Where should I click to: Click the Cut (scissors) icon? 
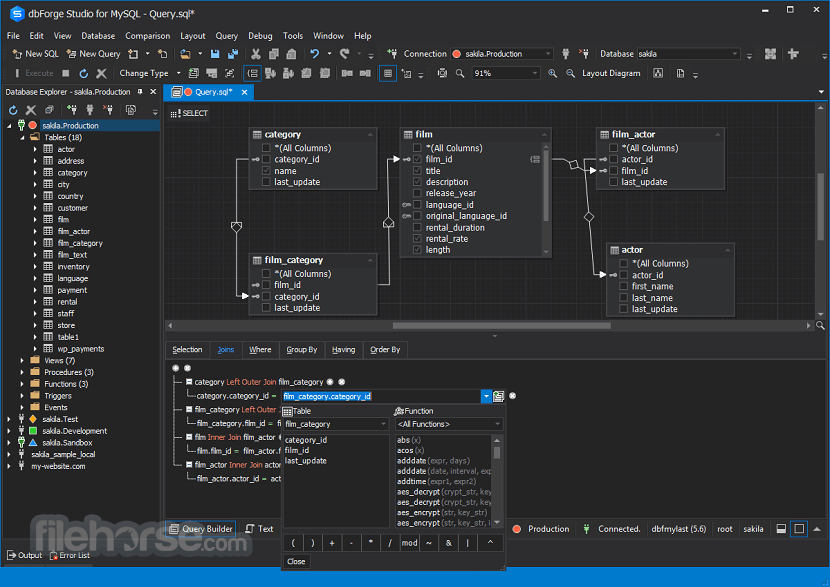click(x=256, y=54)
